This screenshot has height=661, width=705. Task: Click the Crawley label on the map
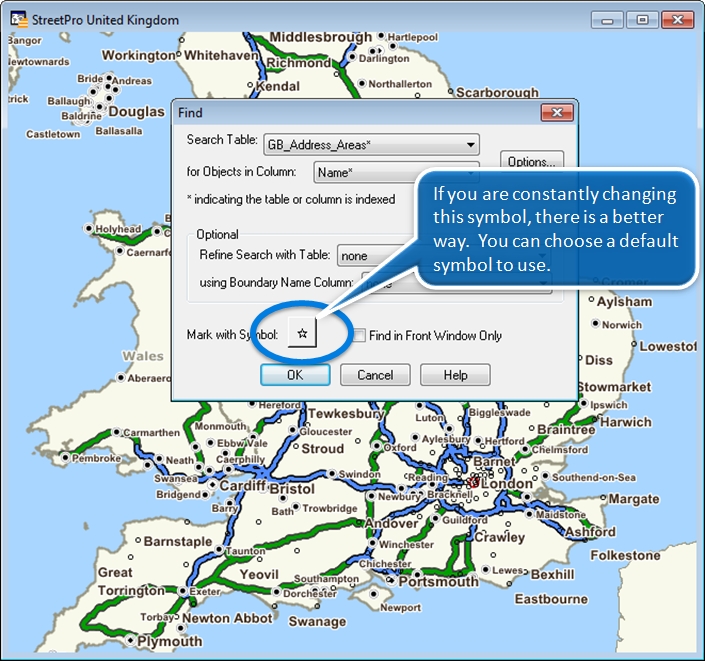500,537
